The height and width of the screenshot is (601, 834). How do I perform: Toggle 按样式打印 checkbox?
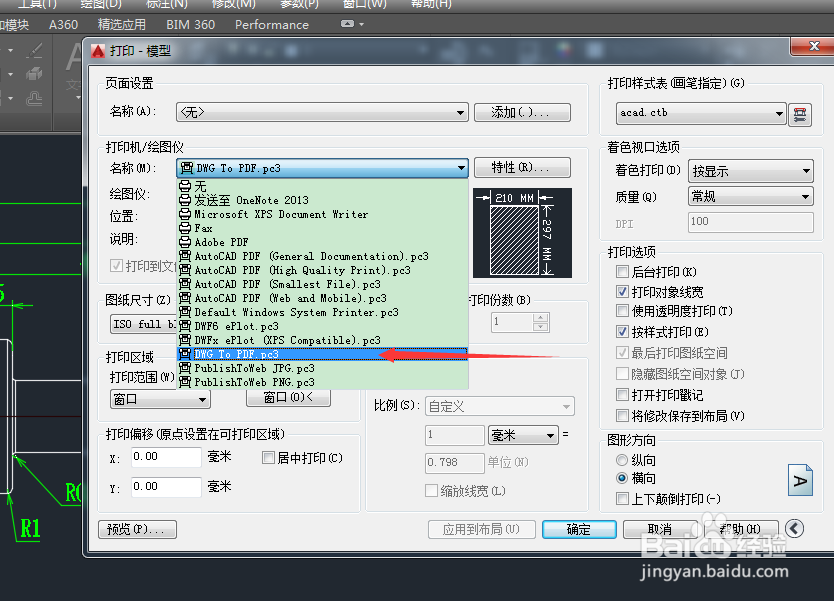point(622,331)
